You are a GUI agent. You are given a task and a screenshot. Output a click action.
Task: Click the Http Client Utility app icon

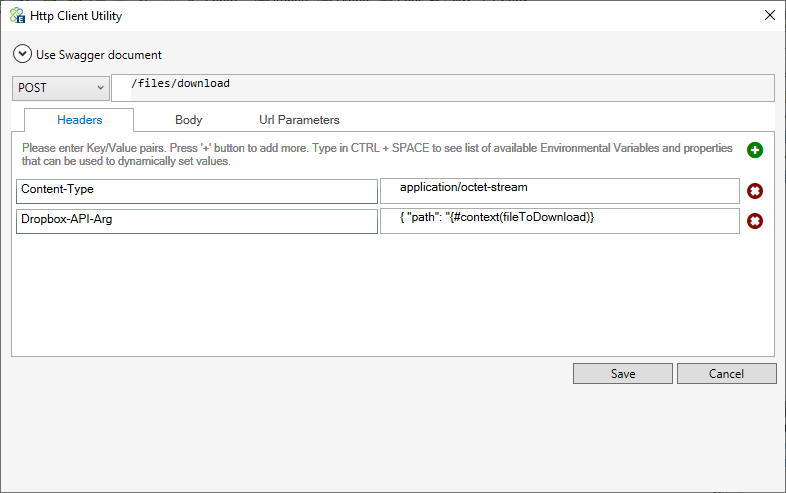(17, 16)
